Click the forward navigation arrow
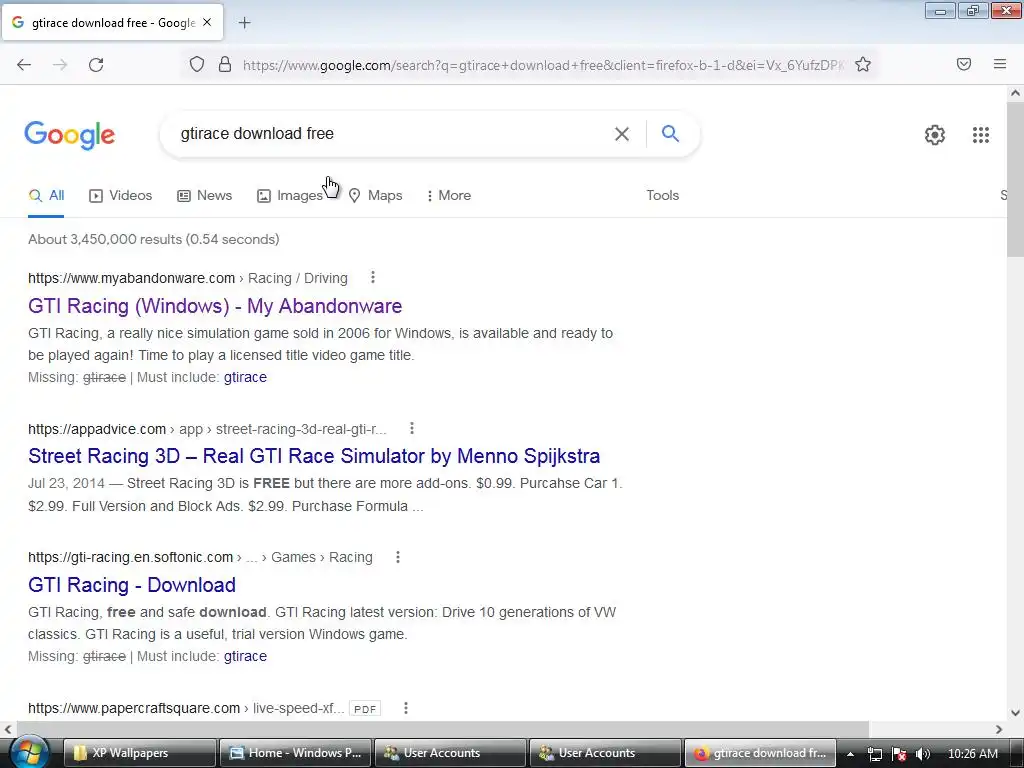Image resolution: width=1024 pixels, height=768 pixels. (x=60, y=65)
